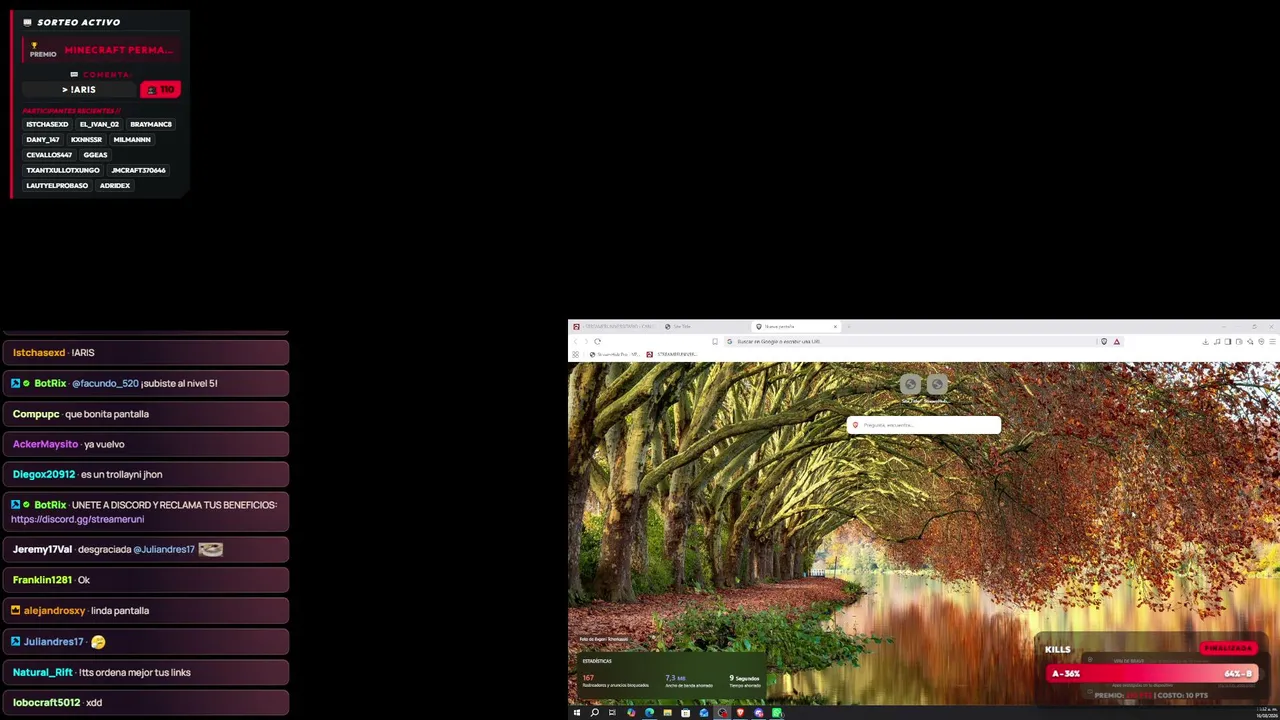Screen dimensions: 1280x720
Task: Open the browser downloads icon
Action: coord(1206,342)
